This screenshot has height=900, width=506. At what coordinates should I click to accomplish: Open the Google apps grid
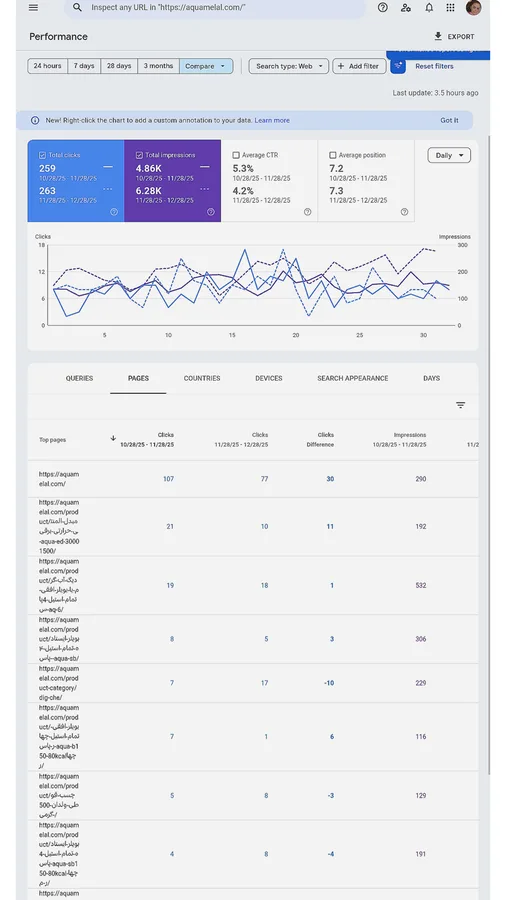(450, 7)
